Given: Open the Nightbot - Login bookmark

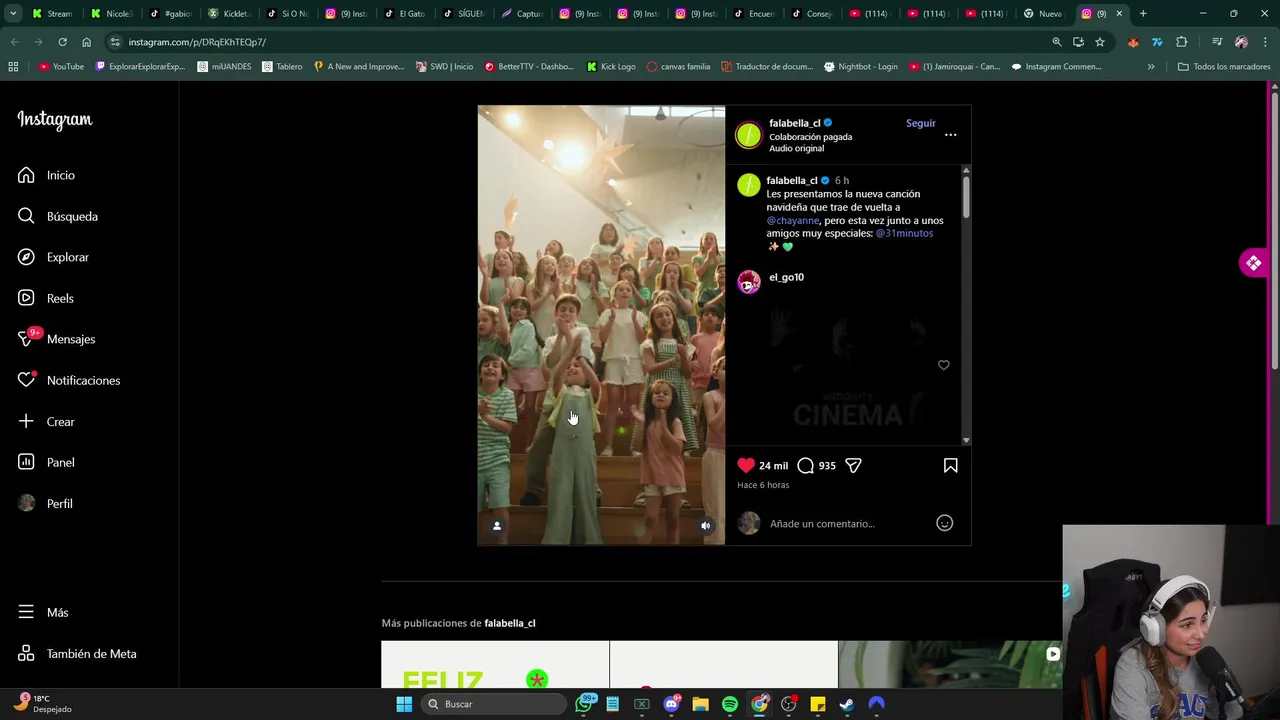Looking at the screenshot, I should 860,67.
